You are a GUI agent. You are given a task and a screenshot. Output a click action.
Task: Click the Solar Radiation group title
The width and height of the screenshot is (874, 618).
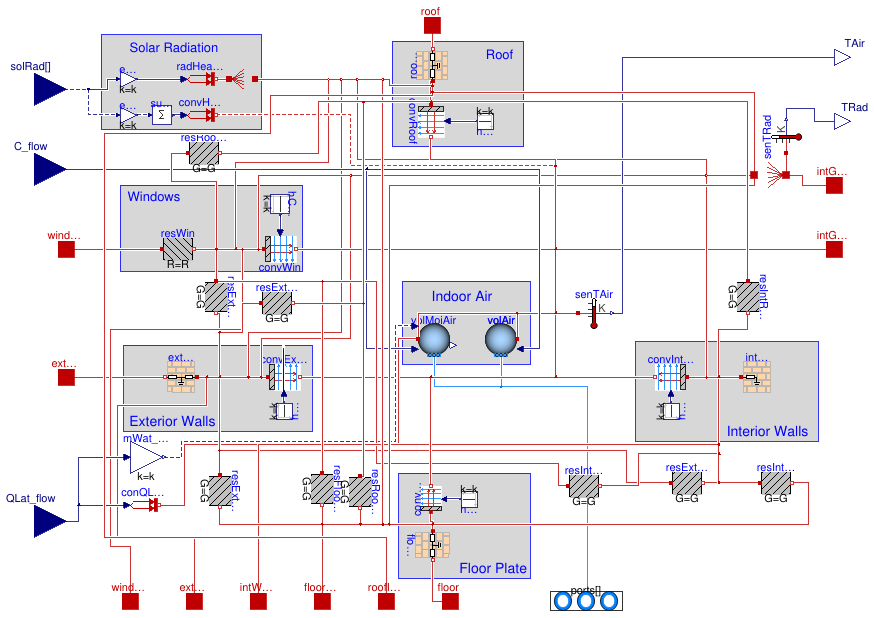click(x=173, y=48)
